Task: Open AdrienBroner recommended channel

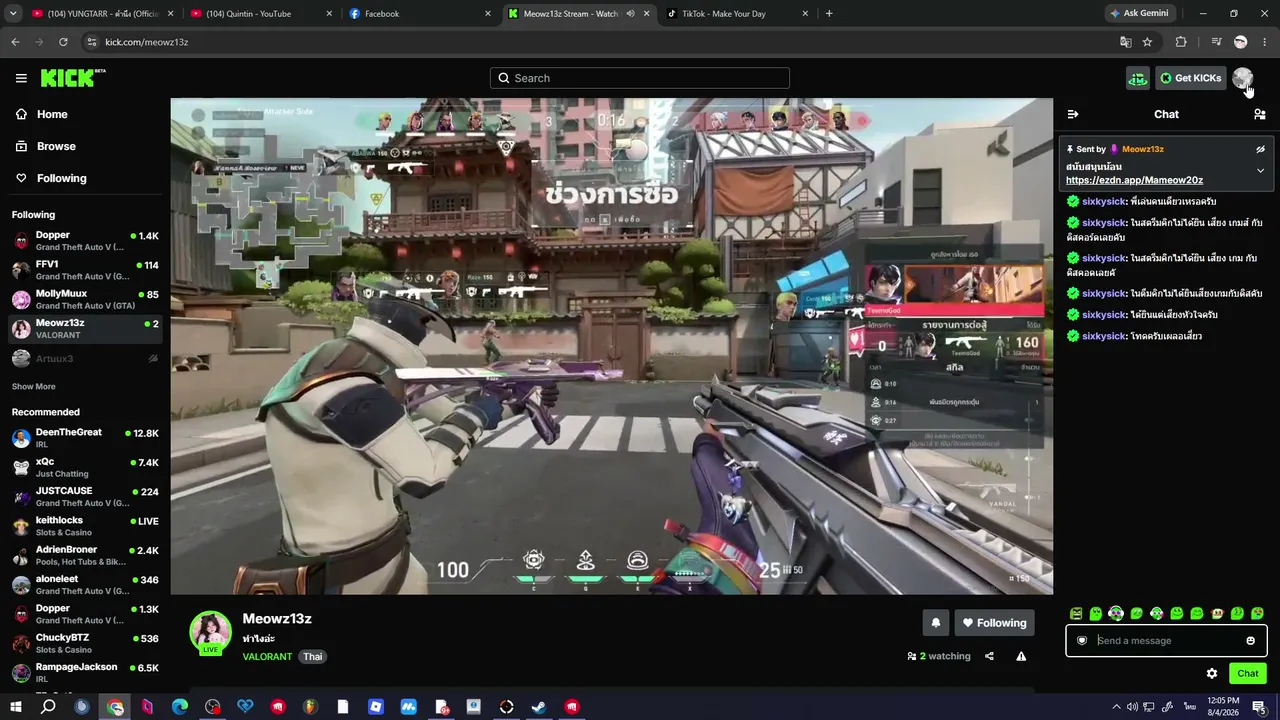Action: pos(85,556)
